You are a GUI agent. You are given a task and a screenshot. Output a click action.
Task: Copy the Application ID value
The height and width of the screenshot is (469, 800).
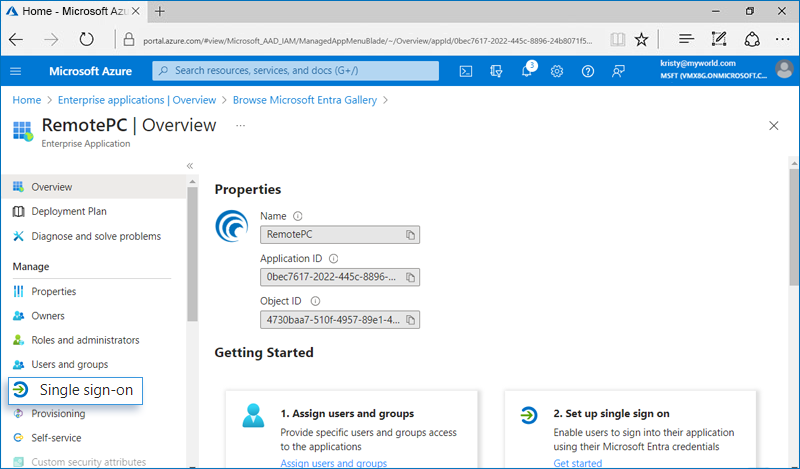(x=410, y=277)
